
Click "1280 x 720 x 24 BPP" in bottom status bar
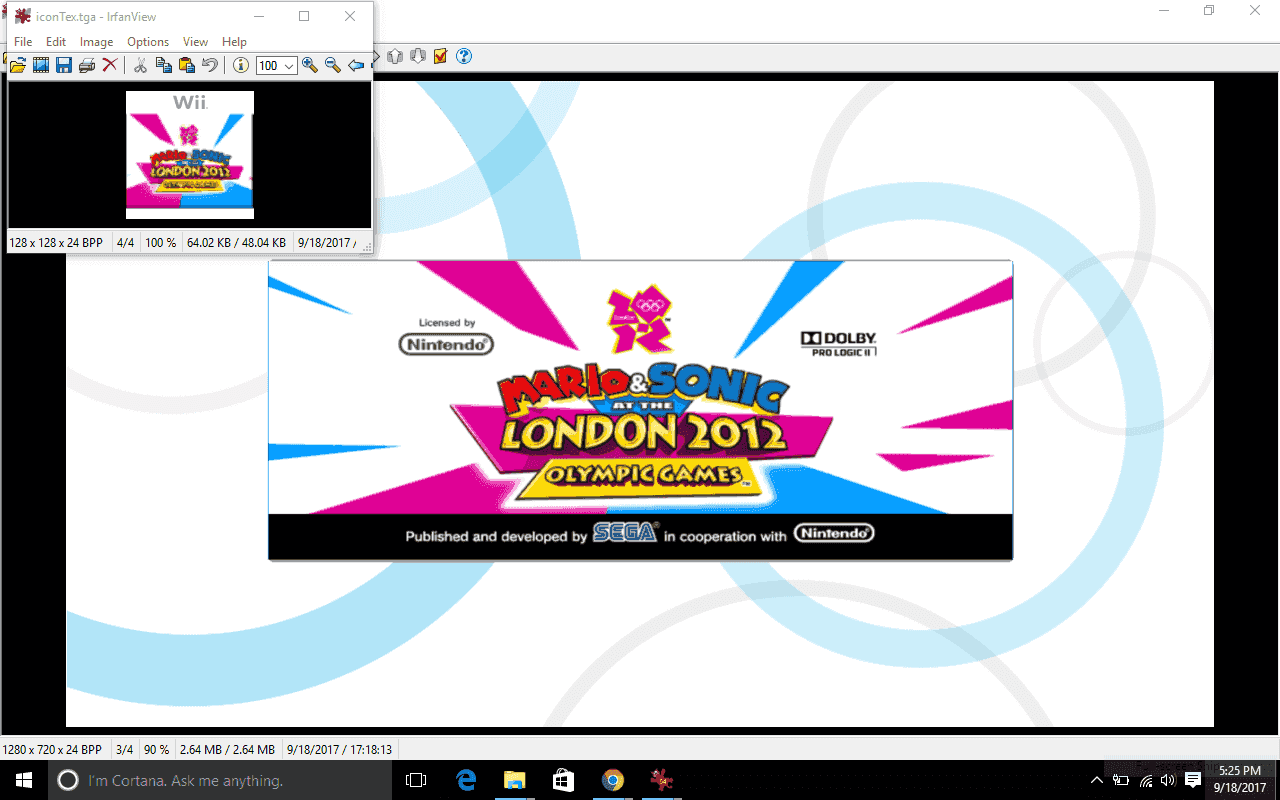pyautogui.click(x=52, y=750)
